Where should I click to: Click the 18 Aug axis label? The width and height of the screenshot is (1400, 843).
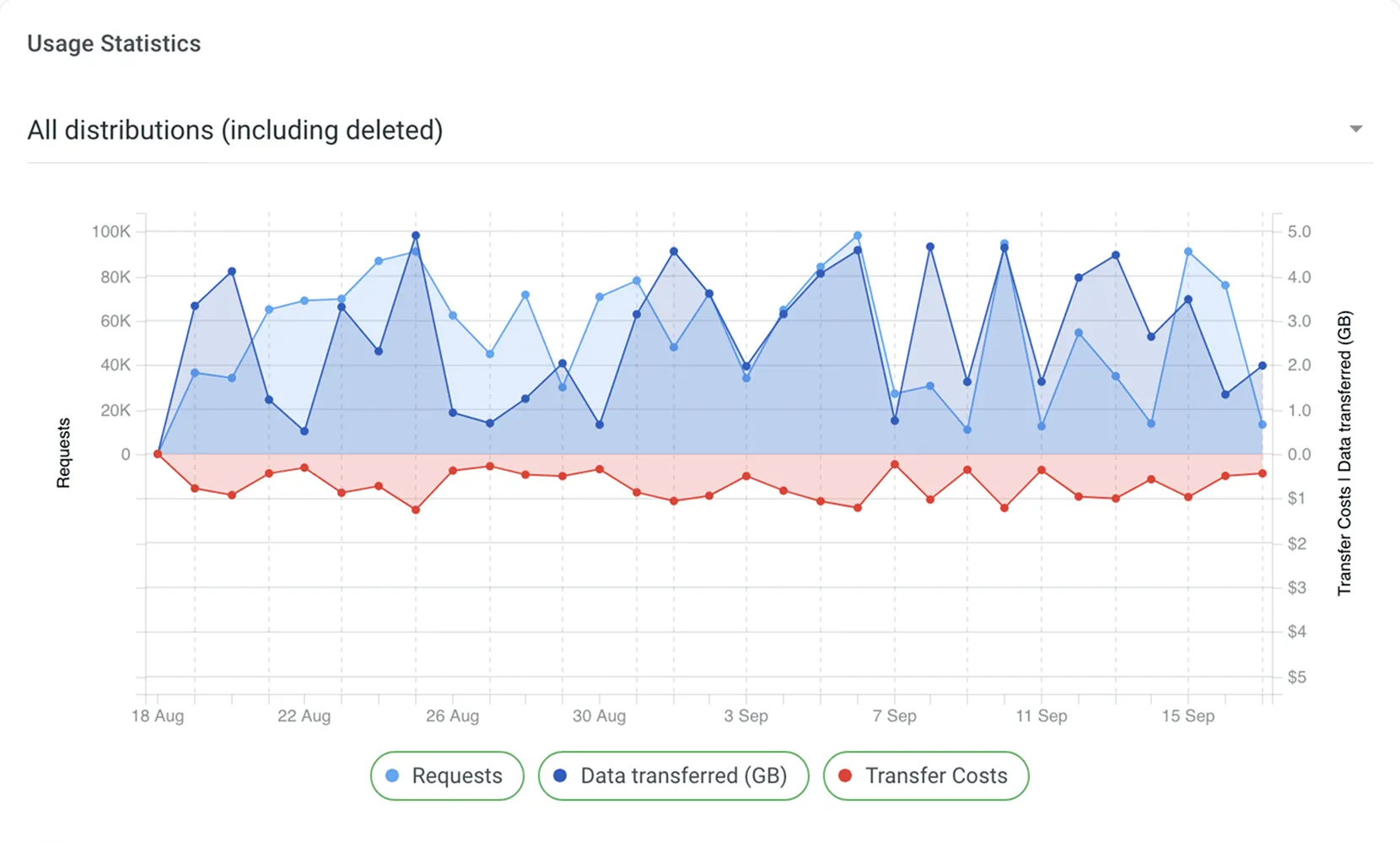pyautogui.click(x=156, y=716)
